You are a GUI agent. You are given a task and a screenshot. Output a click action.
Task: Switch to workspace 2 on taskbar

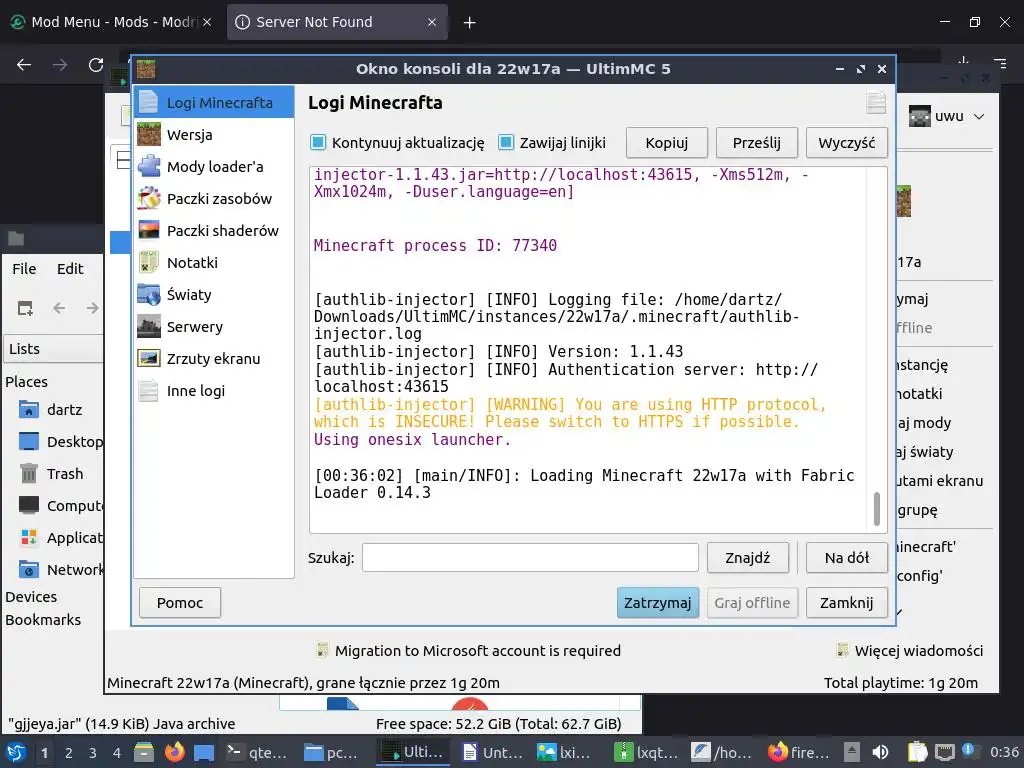click(69, 753)
